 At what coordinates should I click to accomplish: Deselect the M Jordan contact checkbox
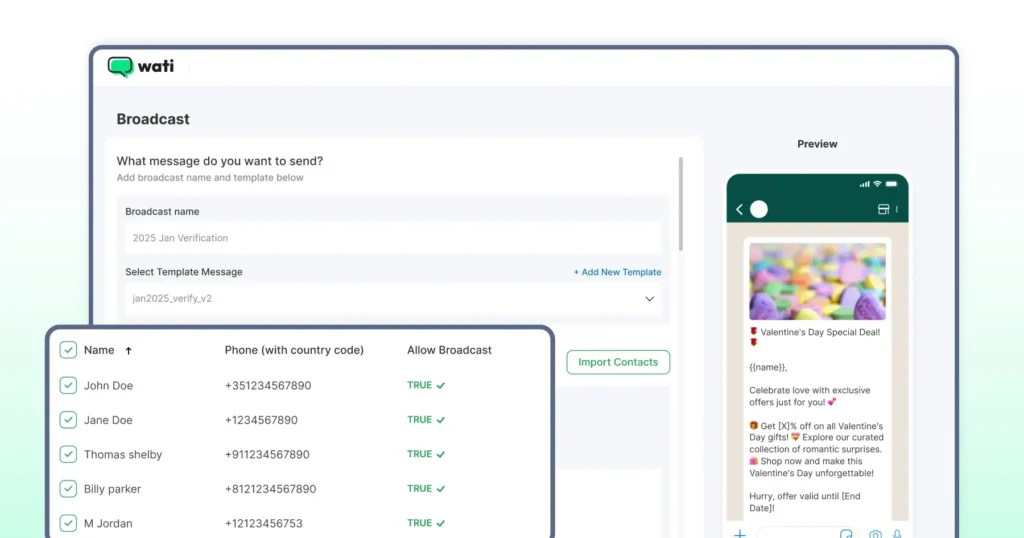68,523
